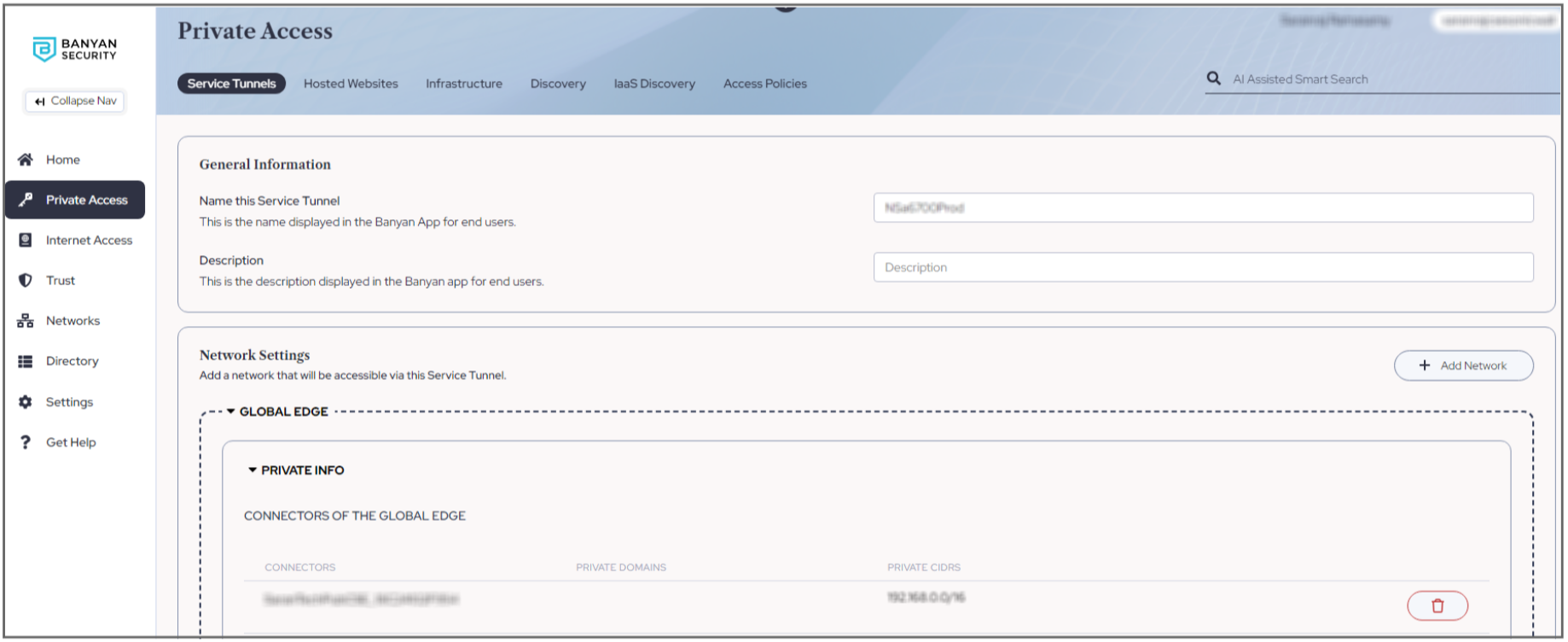Click the Directory list icon

coord(26,361)
